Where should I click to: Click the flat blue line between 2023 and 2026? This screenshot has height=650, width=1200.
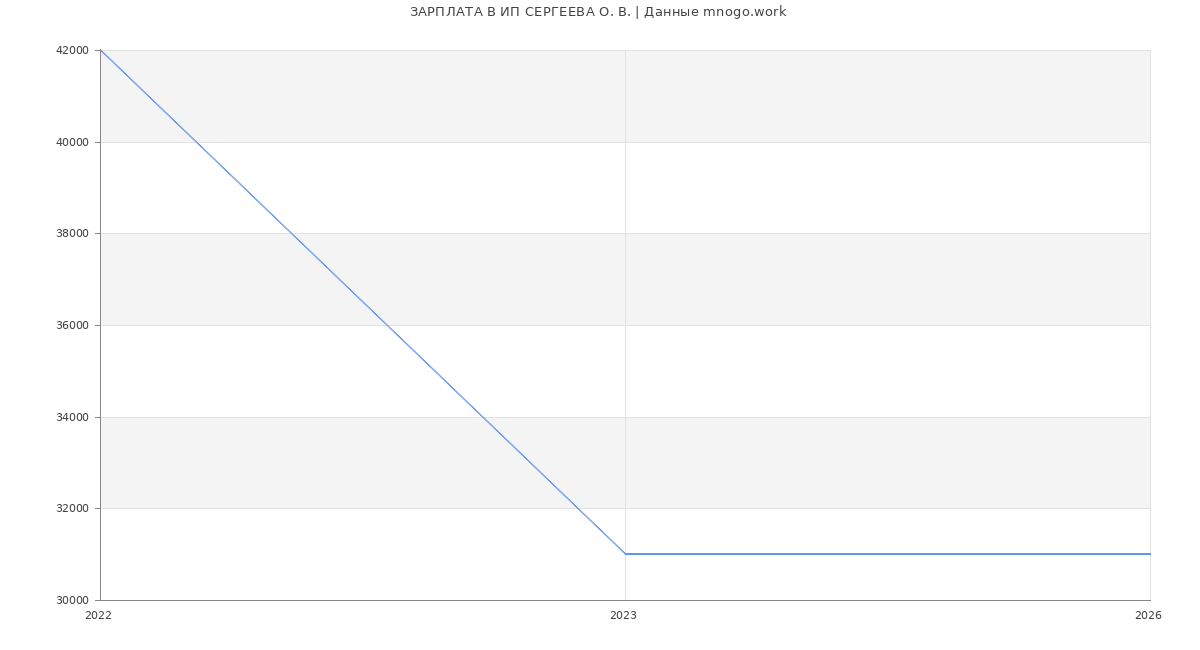click(x=887, y=554)
